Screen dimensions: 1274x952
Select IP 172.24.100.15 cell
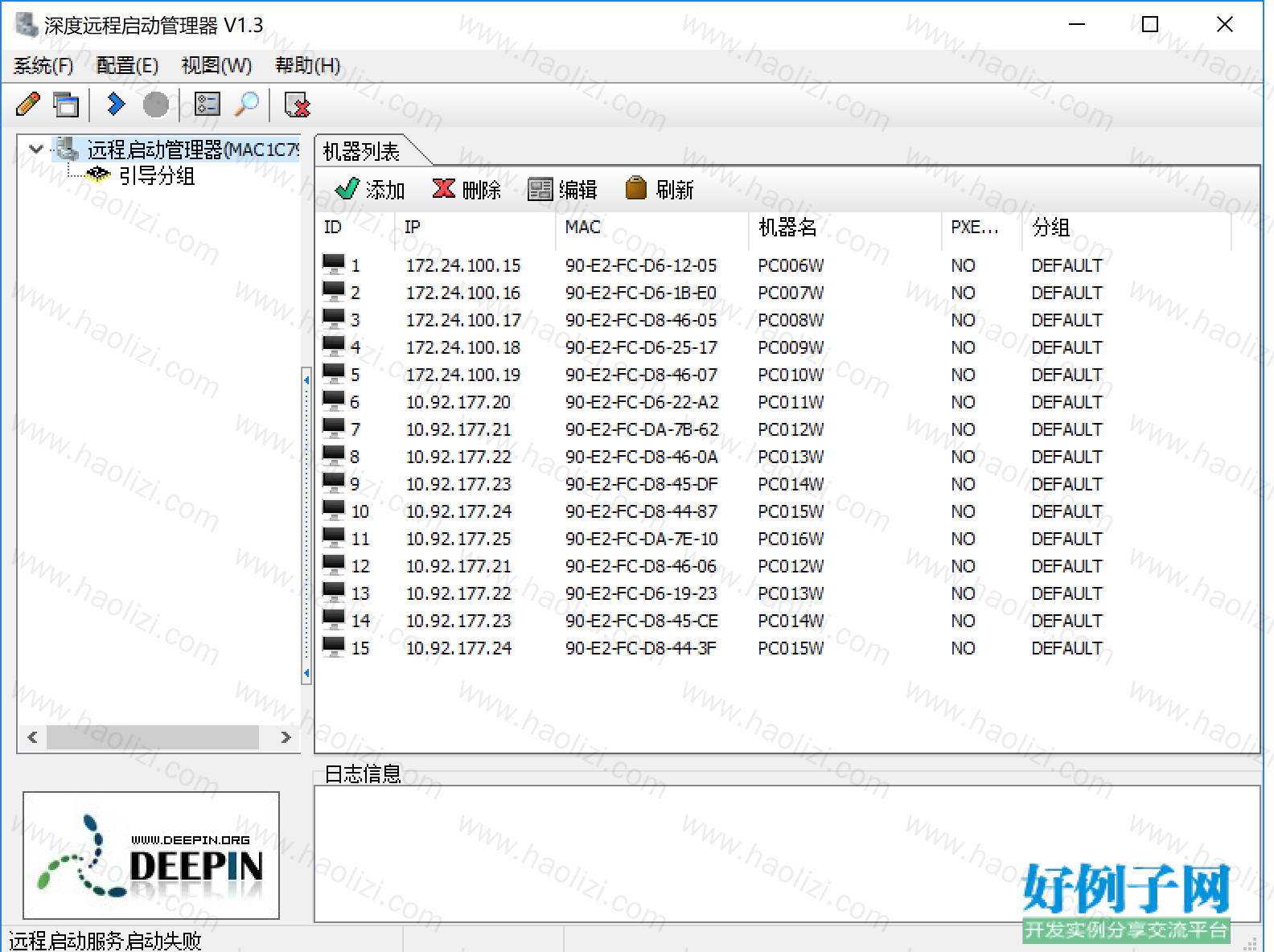pos(463,265)
